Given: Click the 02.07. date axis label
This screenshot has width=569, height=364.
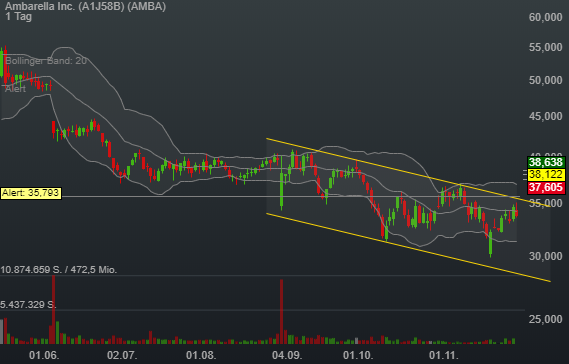Looking at the screenshot, I should point(122,355).
